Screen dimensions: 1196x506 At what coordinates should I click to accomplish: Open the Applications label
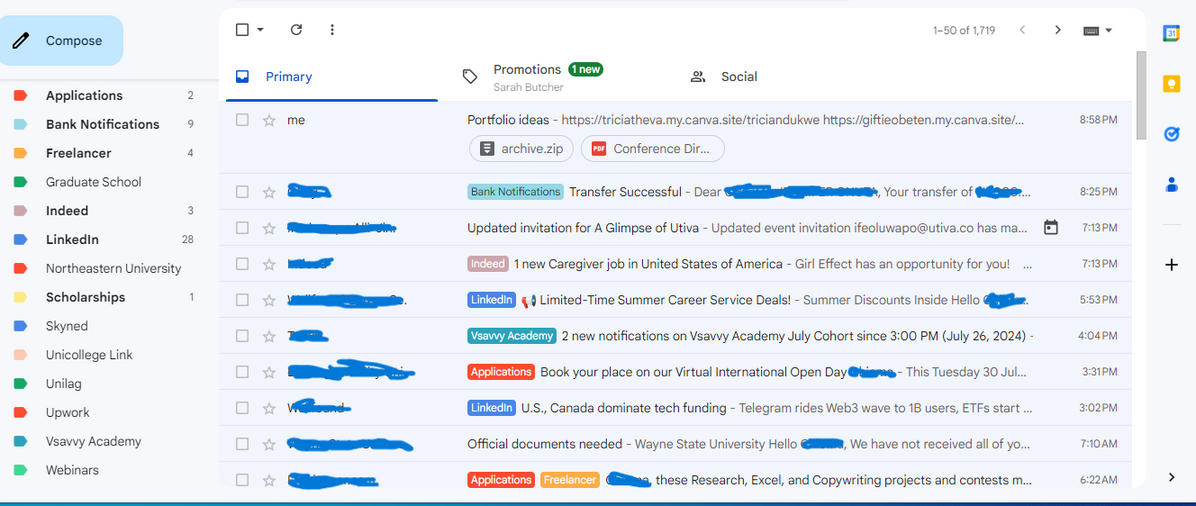[84, 95]
